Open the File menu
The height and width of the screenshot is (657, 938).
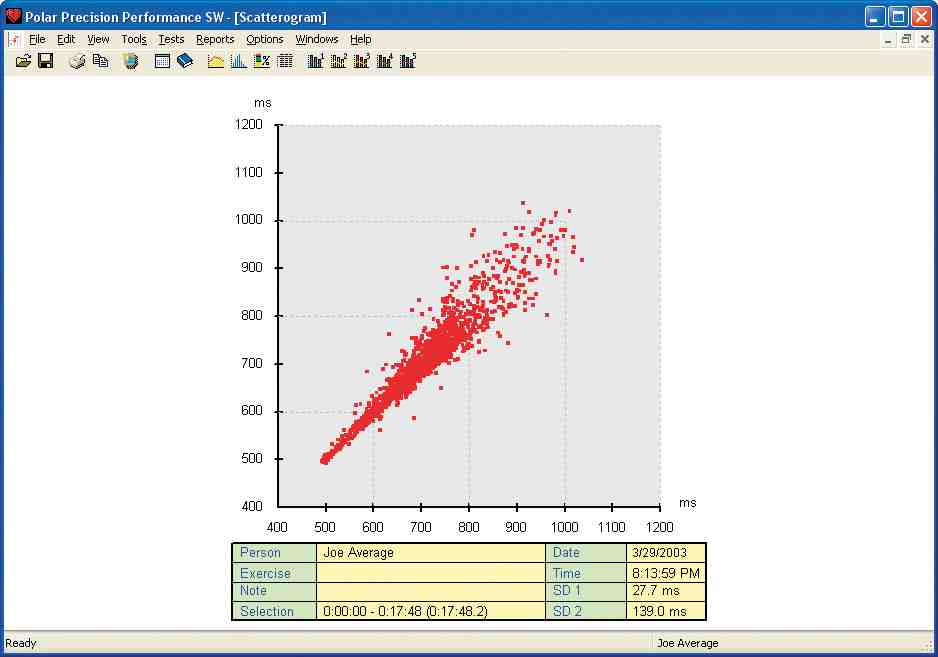(x=37, y=40)
